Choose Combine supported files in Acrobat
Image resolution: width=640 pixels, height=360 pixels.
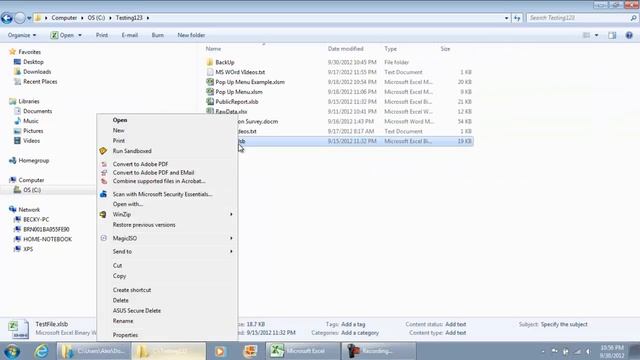coord(159,181)
